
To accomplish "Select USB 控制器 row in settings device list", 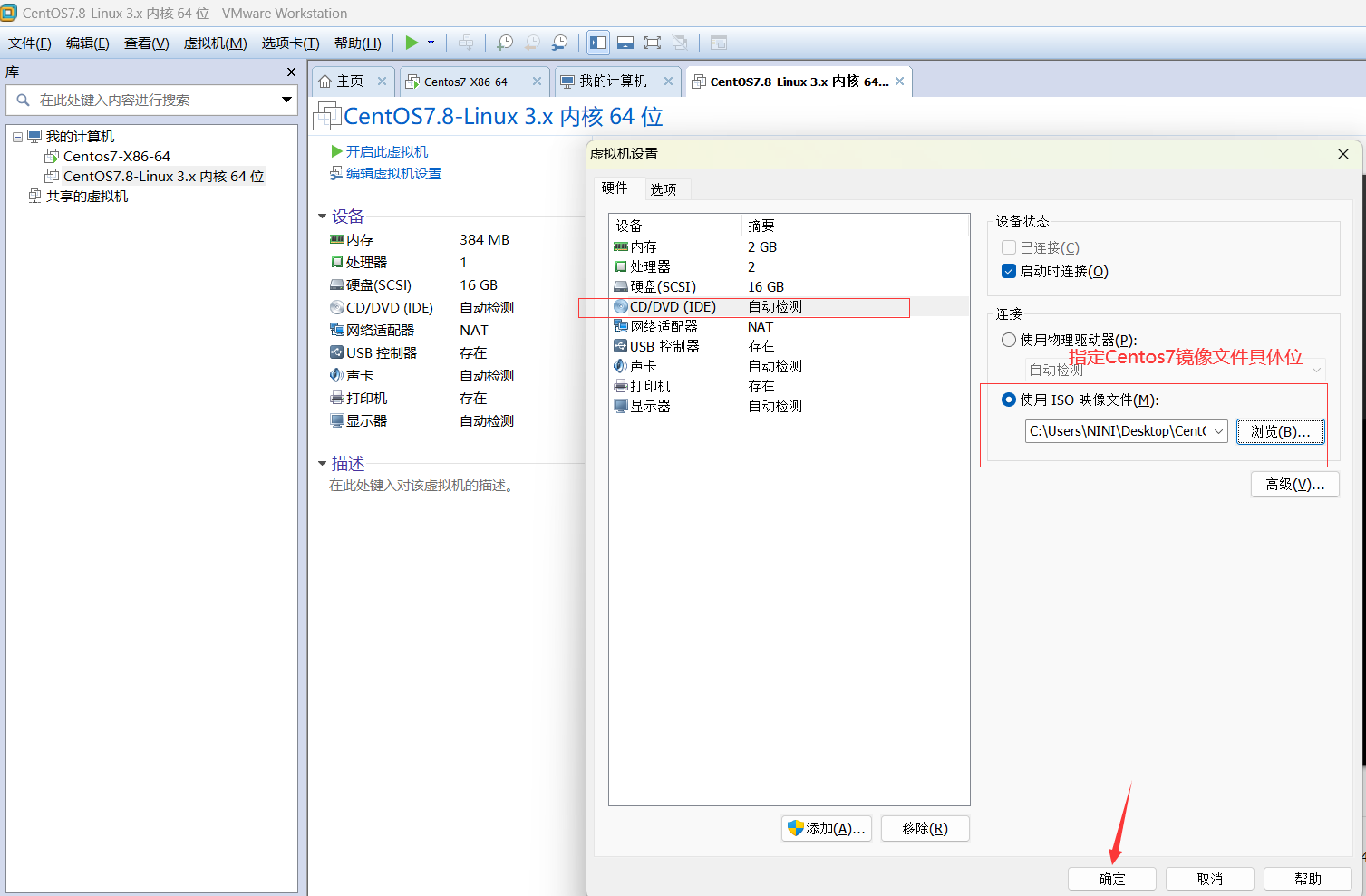I will [x=789, y=347].
